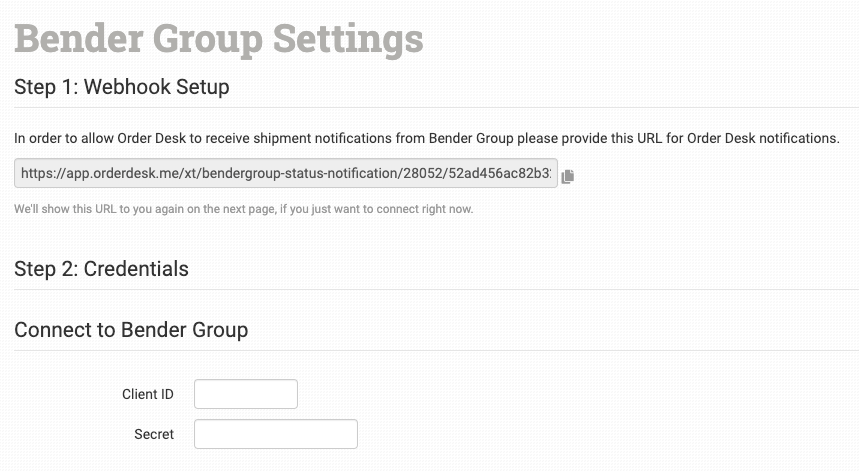Click the Client ID label

point(147,394)
